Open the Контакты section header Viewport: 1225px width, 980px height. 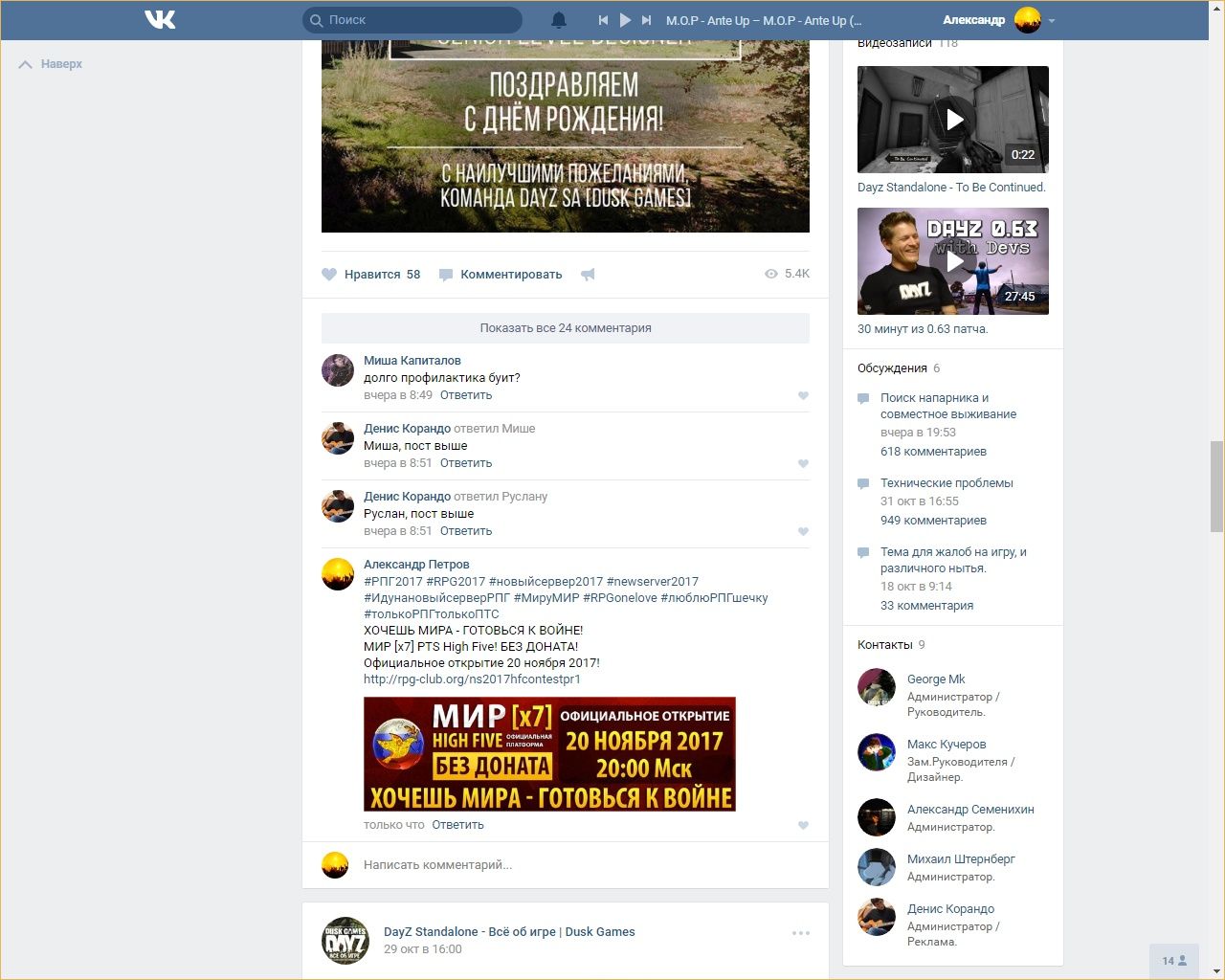(884, 645)
